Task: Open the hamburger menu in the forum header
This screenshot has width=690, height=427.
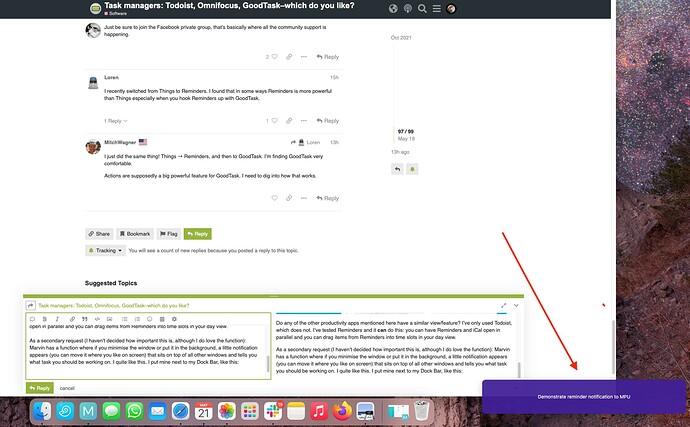Action: coord(437,8)
